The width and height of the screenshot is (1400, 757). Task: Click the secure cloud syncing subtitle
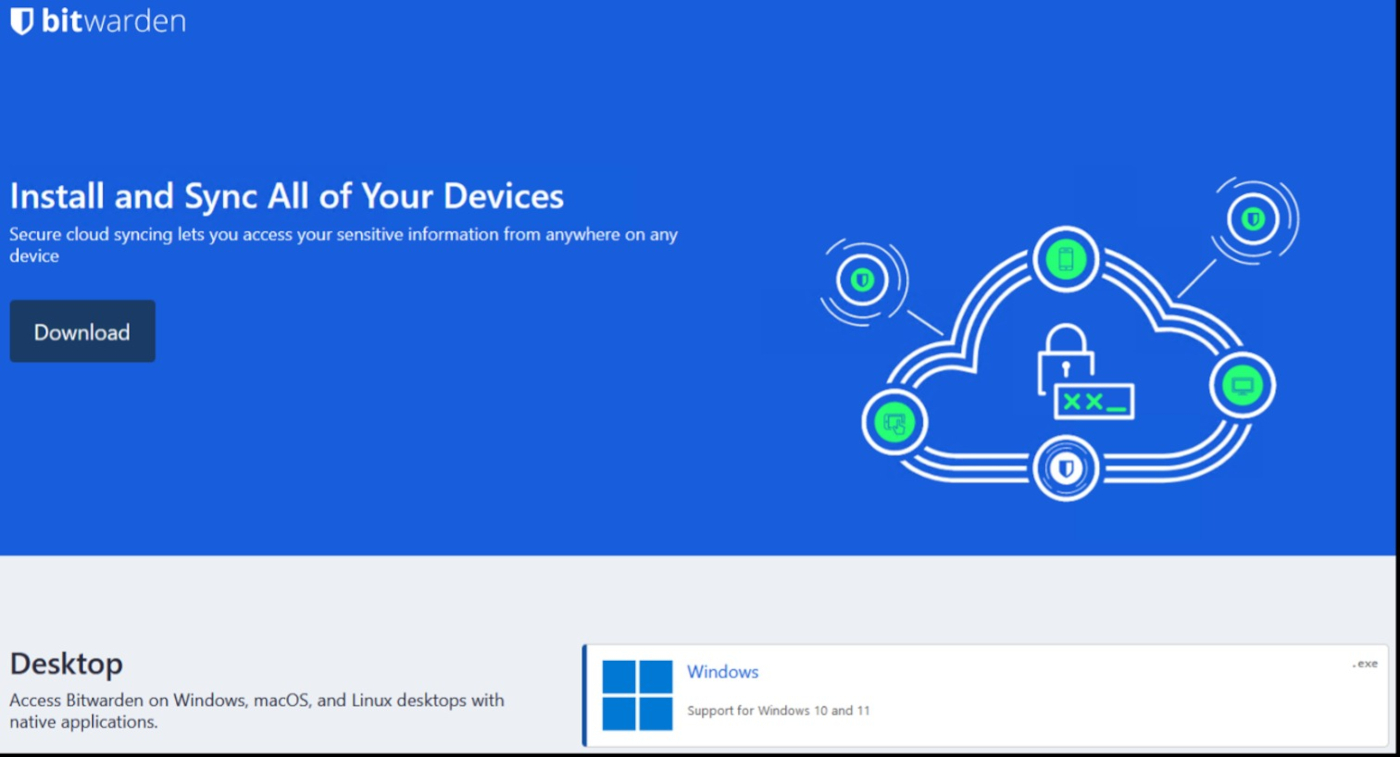(342, 244)
